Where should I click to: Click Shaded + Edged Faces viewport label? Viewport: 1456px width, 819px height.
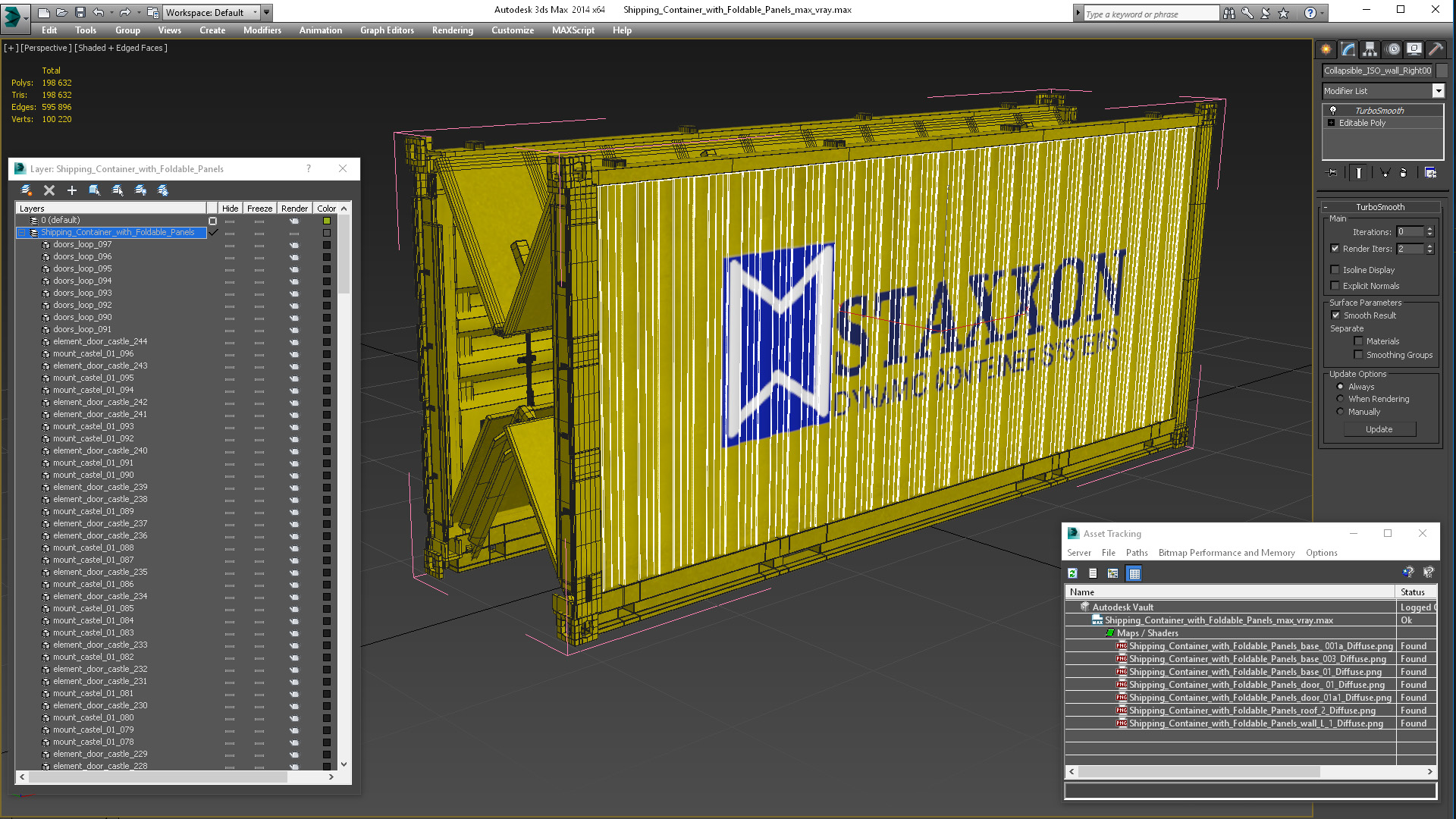pos(121,48)
